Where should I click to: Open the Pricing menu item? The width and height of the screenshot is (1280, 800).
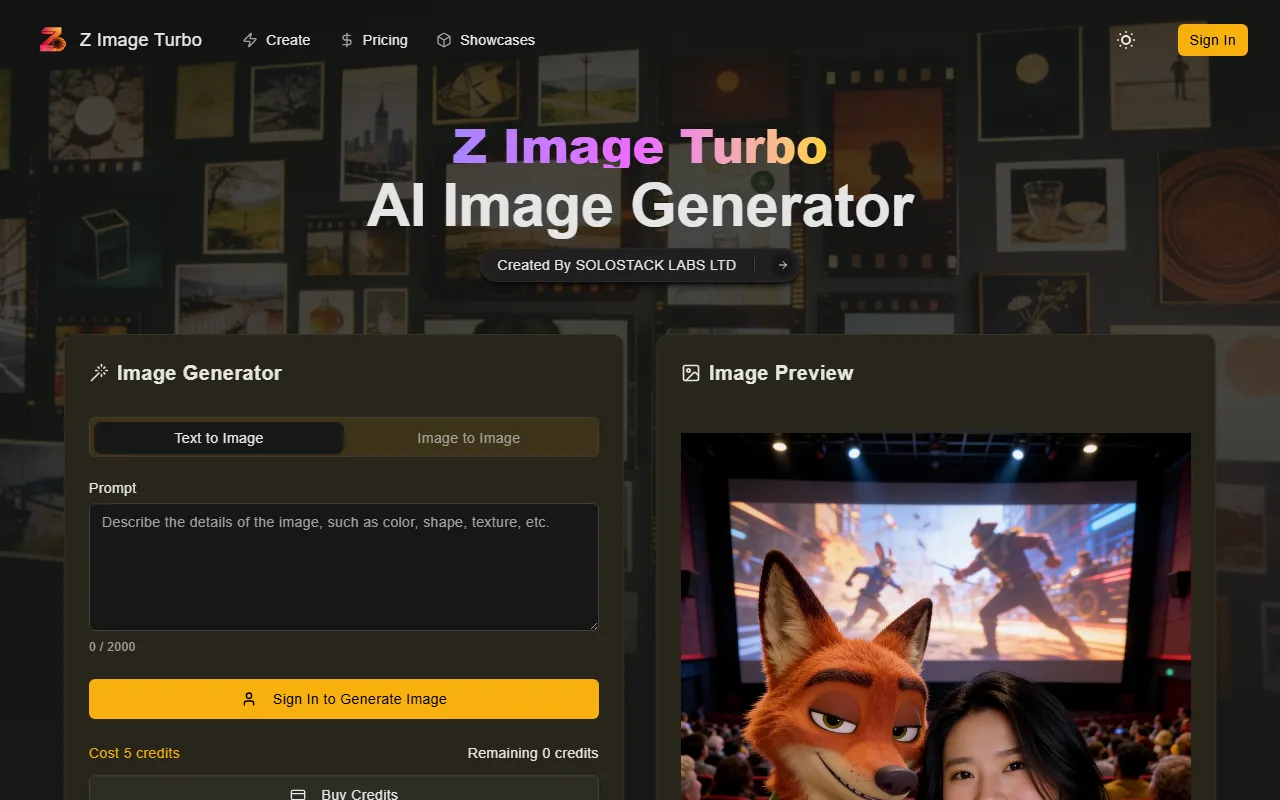coord(384,40)
